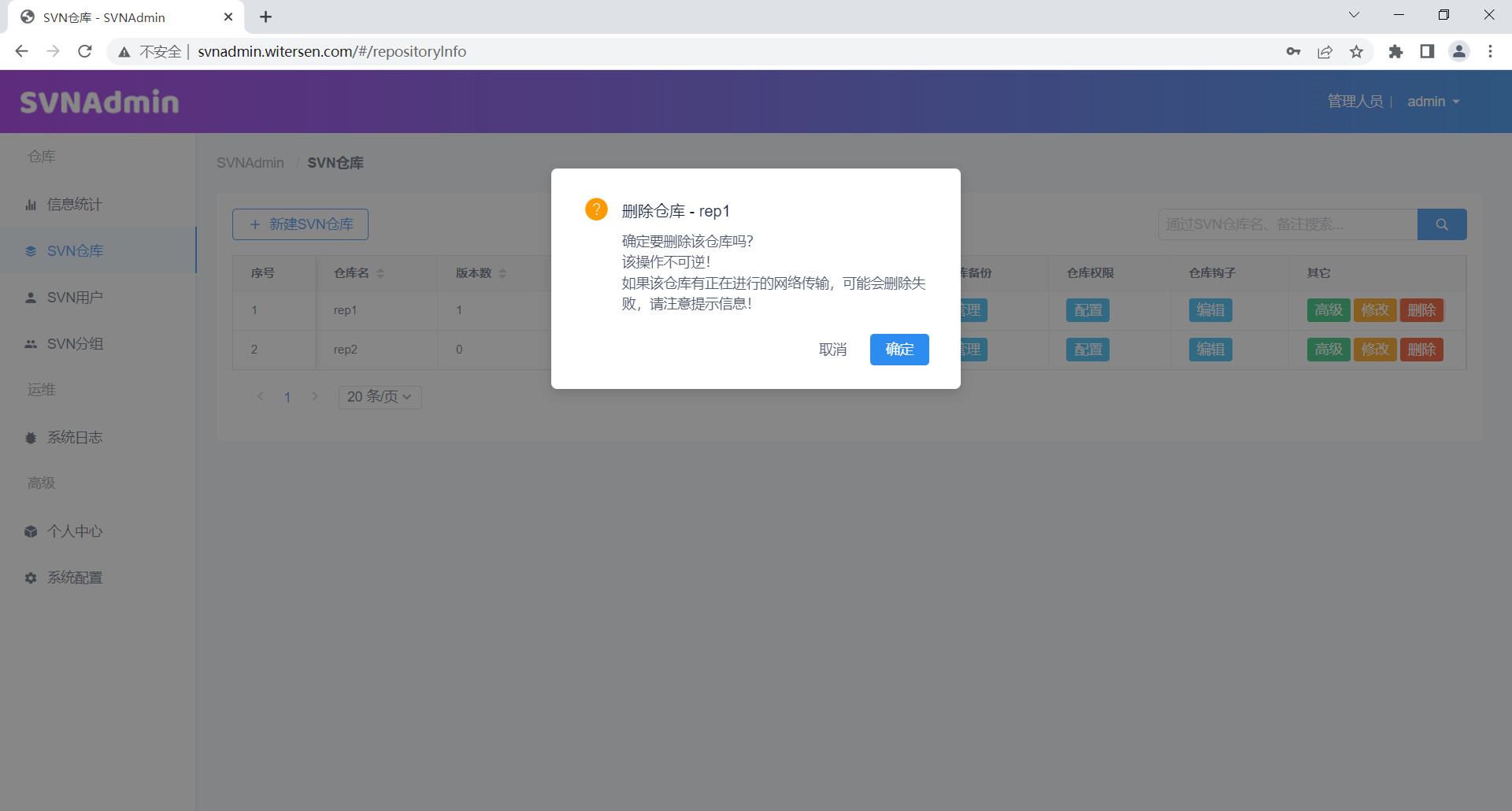Open the tab search chevron
The height and width of the screenshot is (811, 1512).
tap(1354, 15)
